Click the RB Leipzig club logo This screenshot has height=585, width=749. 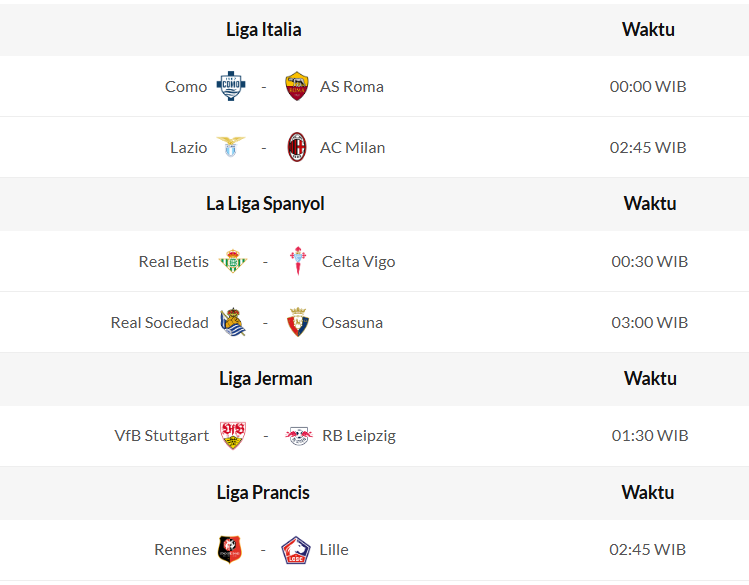(298, 435)
